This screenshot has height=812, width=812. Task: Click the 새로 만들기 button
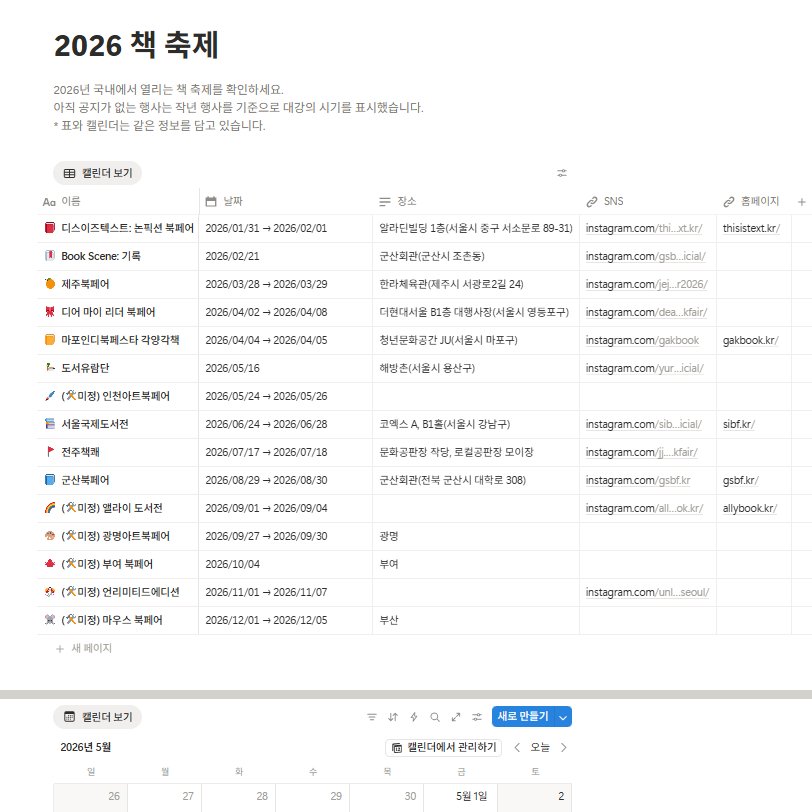point(523,717)
